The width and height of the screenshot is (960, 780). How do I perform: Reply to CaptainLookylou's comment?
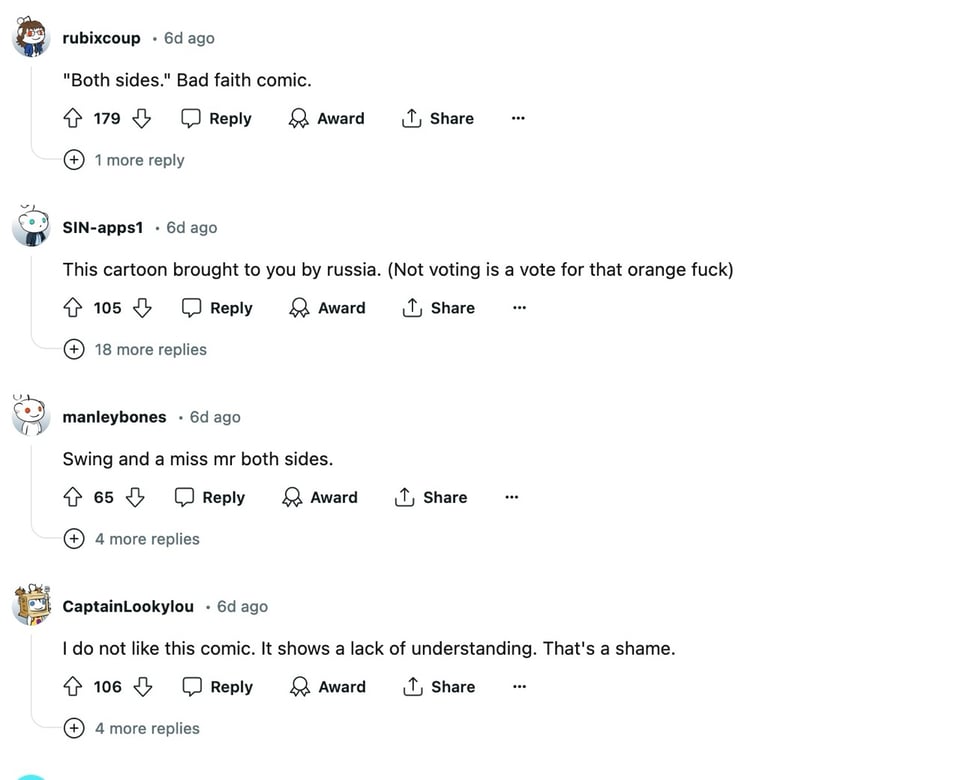tap(217, 687)
